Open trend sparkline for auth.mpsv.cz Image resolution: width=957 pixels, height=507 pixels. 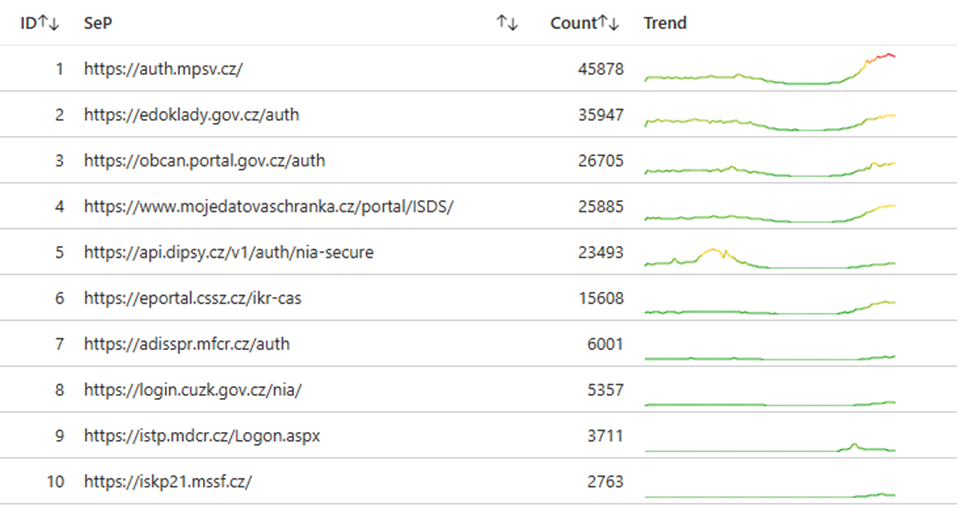tap(770, 68)
